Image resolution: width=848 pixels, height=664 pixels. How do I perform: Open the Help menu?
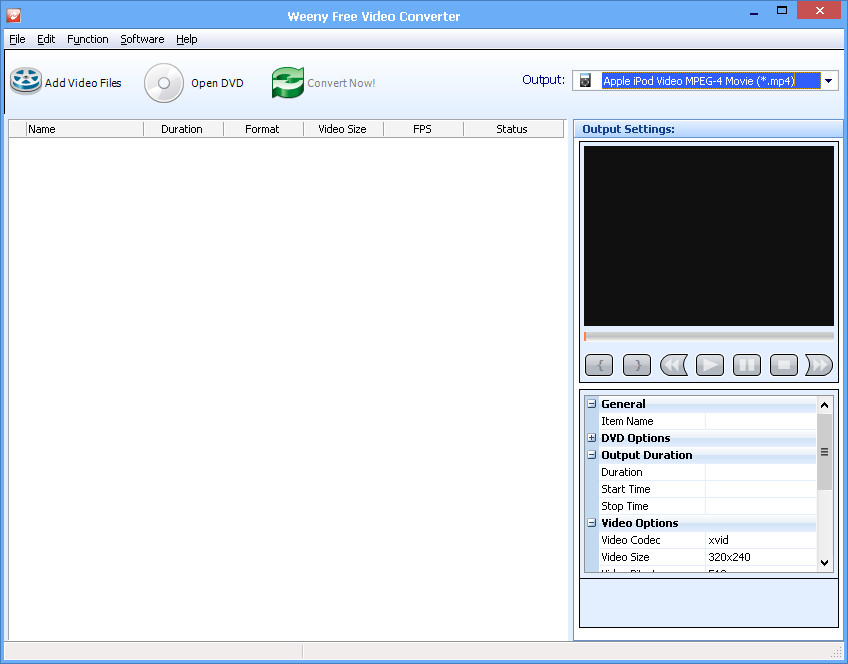(187, 39)
